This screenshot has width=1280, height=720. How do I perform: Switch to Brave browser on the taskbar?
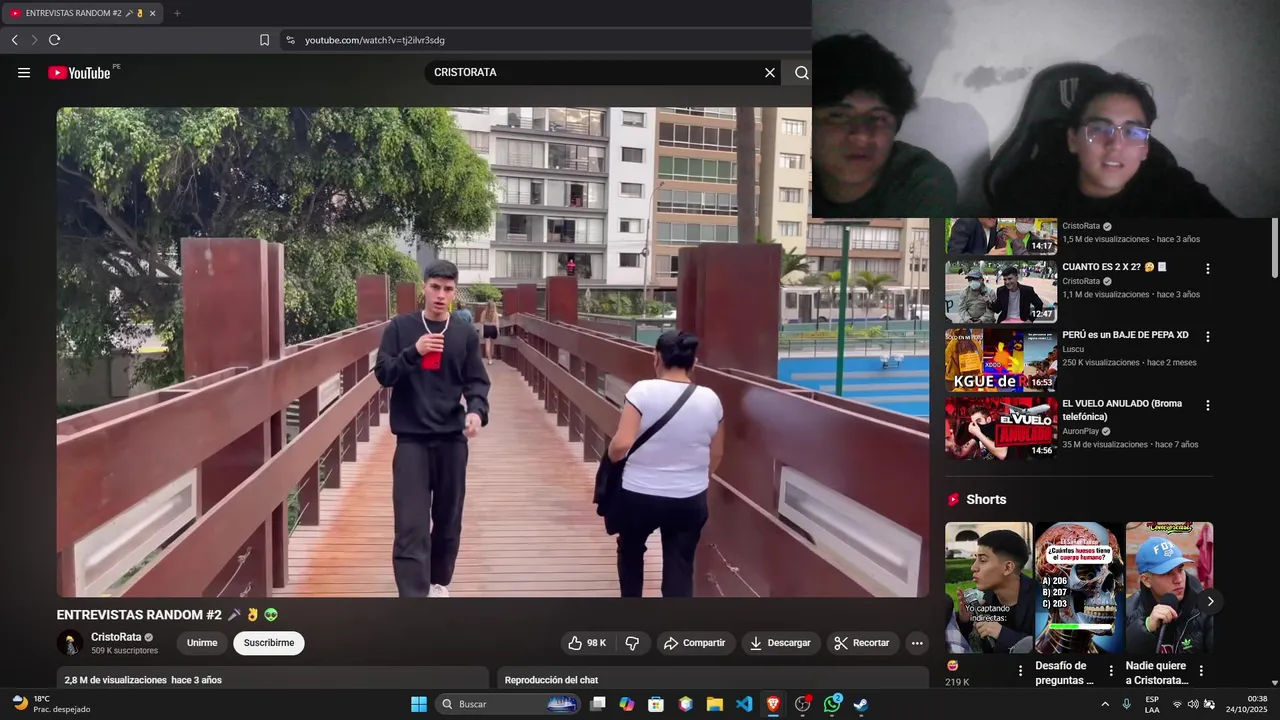[773, 704]
